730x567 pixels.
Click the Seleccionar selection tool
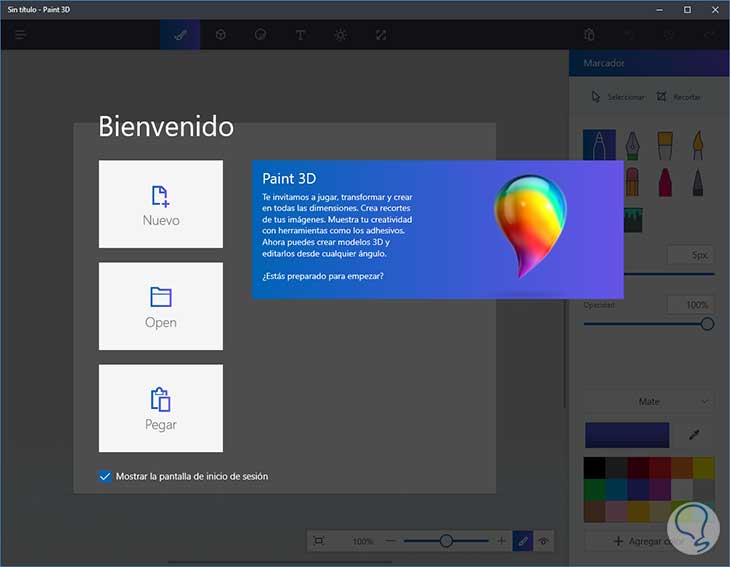(x=618, y=97)
